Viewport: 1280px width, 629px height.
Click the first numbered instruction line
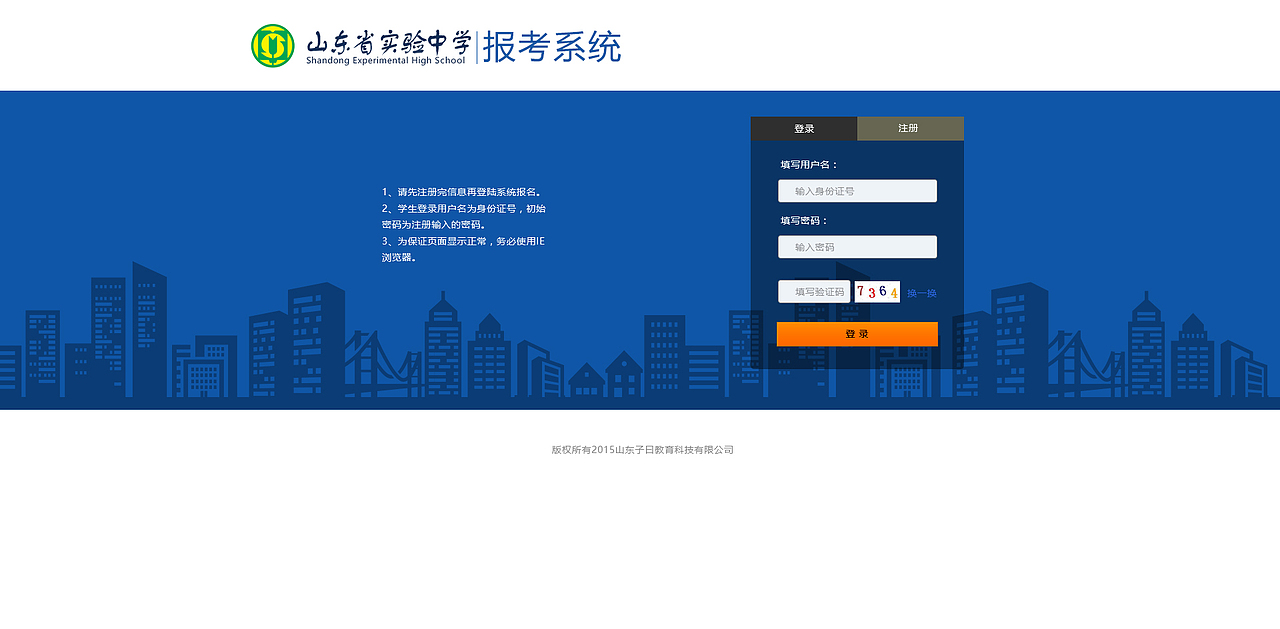click(462, 190)
